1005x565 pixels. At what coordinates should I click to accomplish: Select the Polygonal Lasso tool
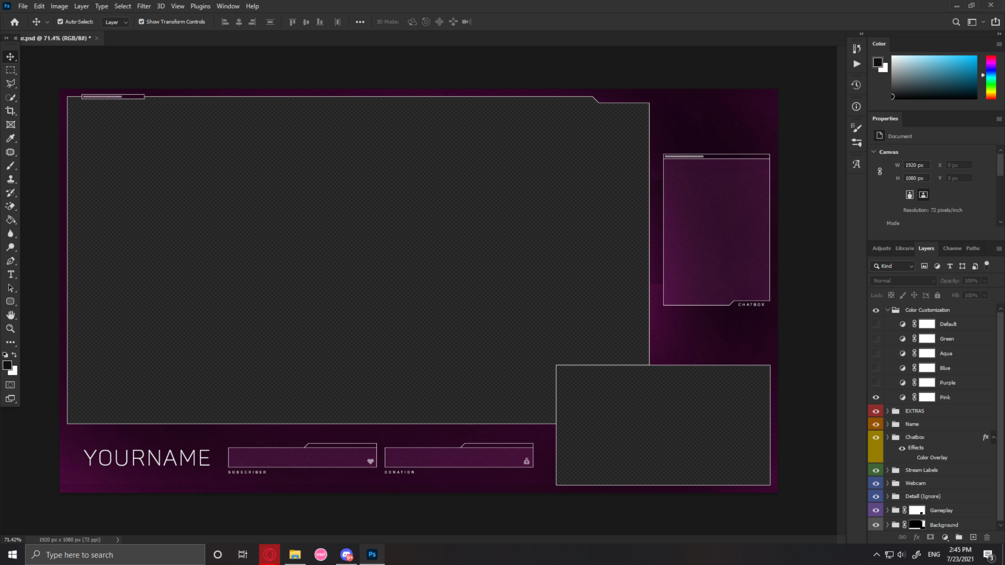point(11,84)
